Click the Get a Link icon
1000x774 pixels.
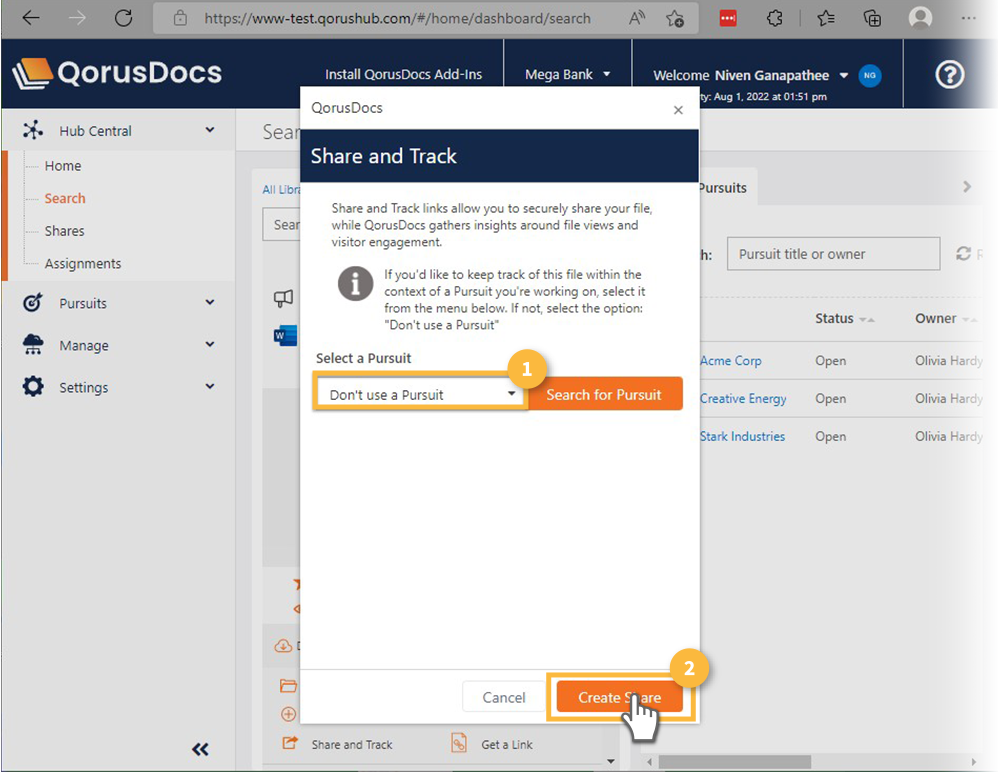click(459, 744)
